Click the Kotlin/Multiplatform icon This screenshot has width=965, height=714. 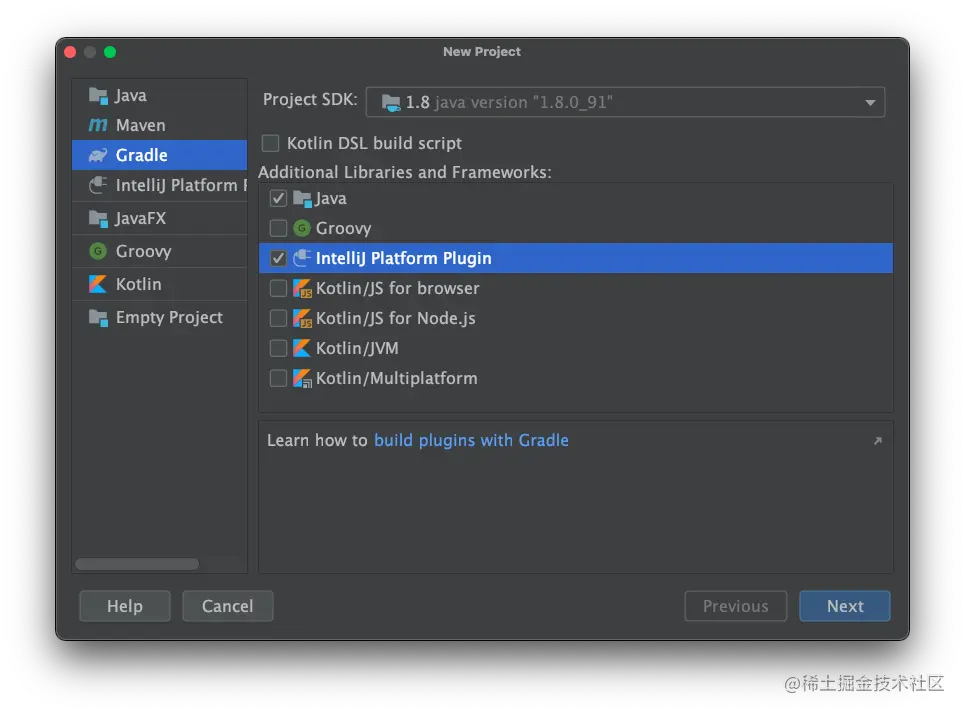(x=302, y=379)
